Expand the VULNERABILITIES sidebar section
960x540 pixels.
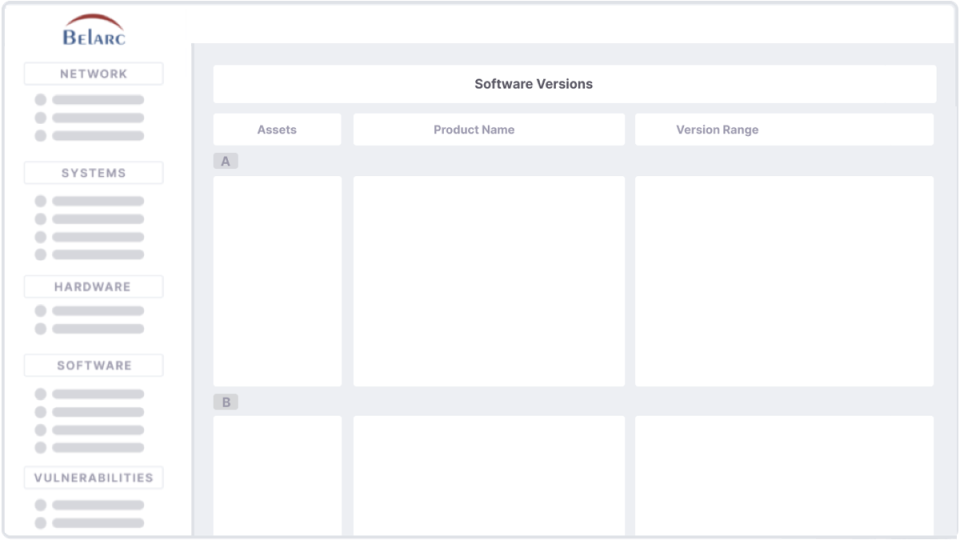(x=93, y=478)
